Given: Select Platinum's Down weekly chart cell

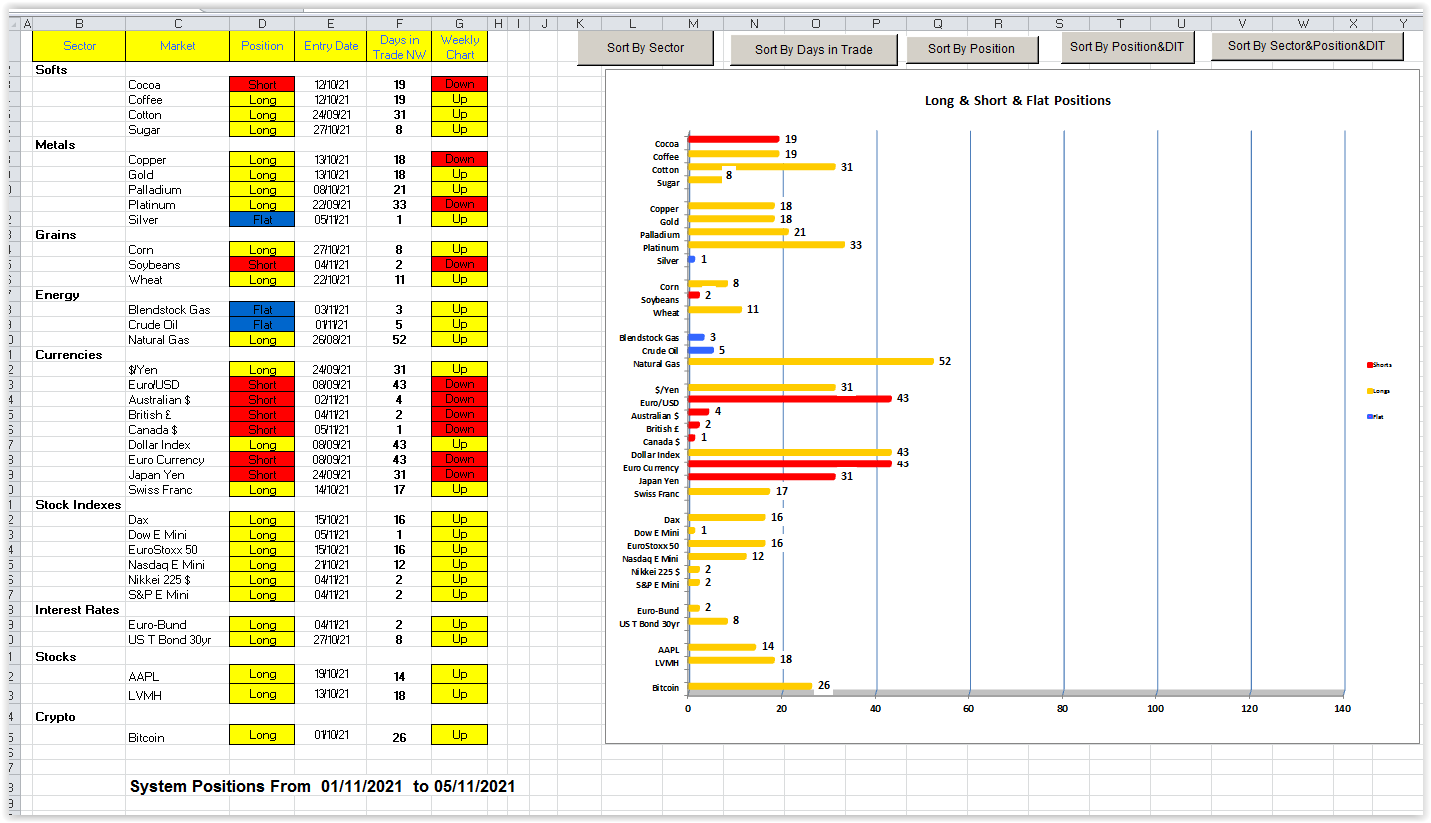Looking at the screenshot, I should pos(460,205).
